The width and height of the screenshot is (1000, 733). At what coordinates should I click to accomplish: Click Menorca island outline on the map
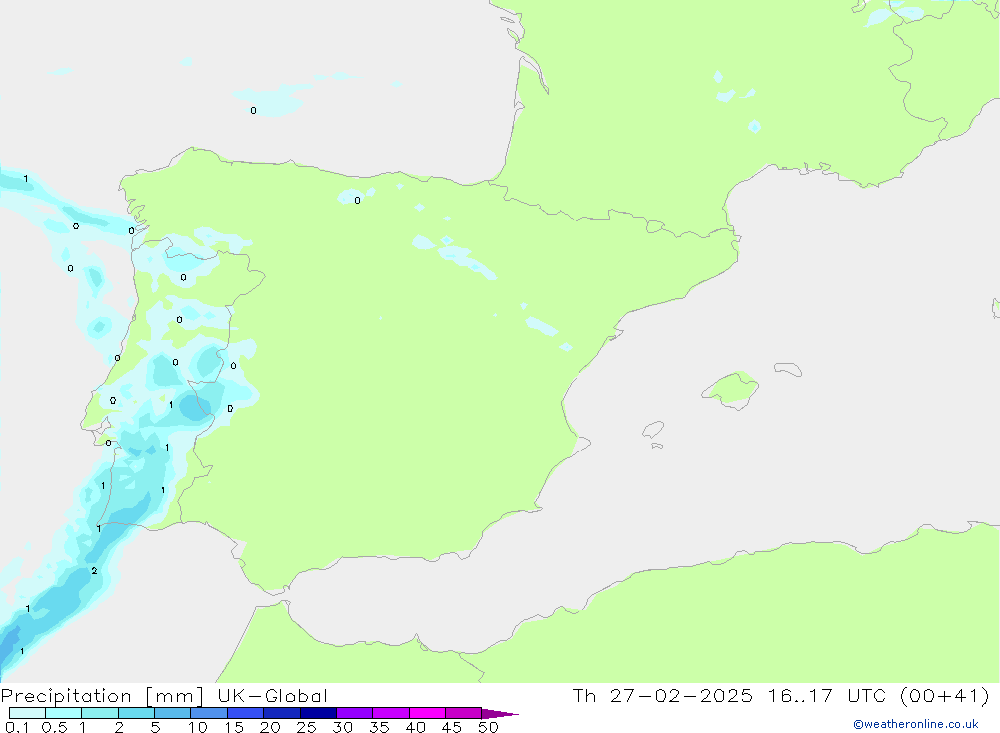pos(788,369)
